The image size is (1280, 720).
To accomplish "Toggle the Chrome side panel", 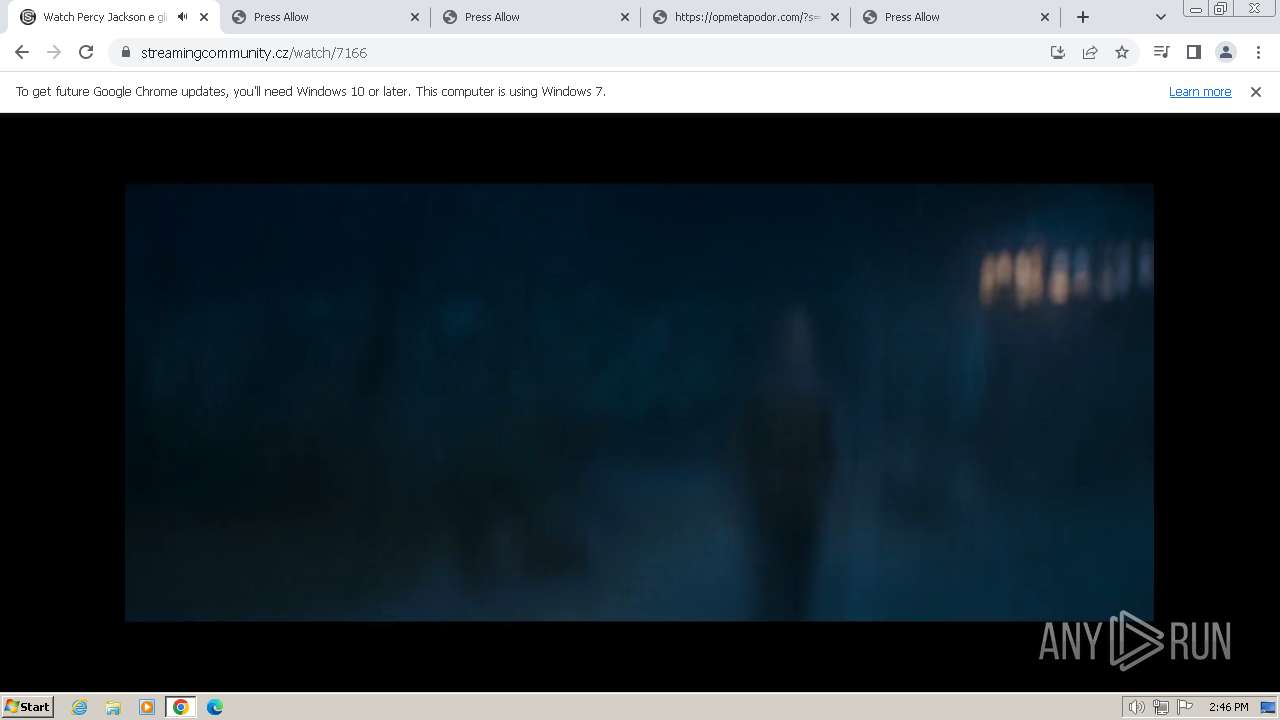I will 1193,52.
